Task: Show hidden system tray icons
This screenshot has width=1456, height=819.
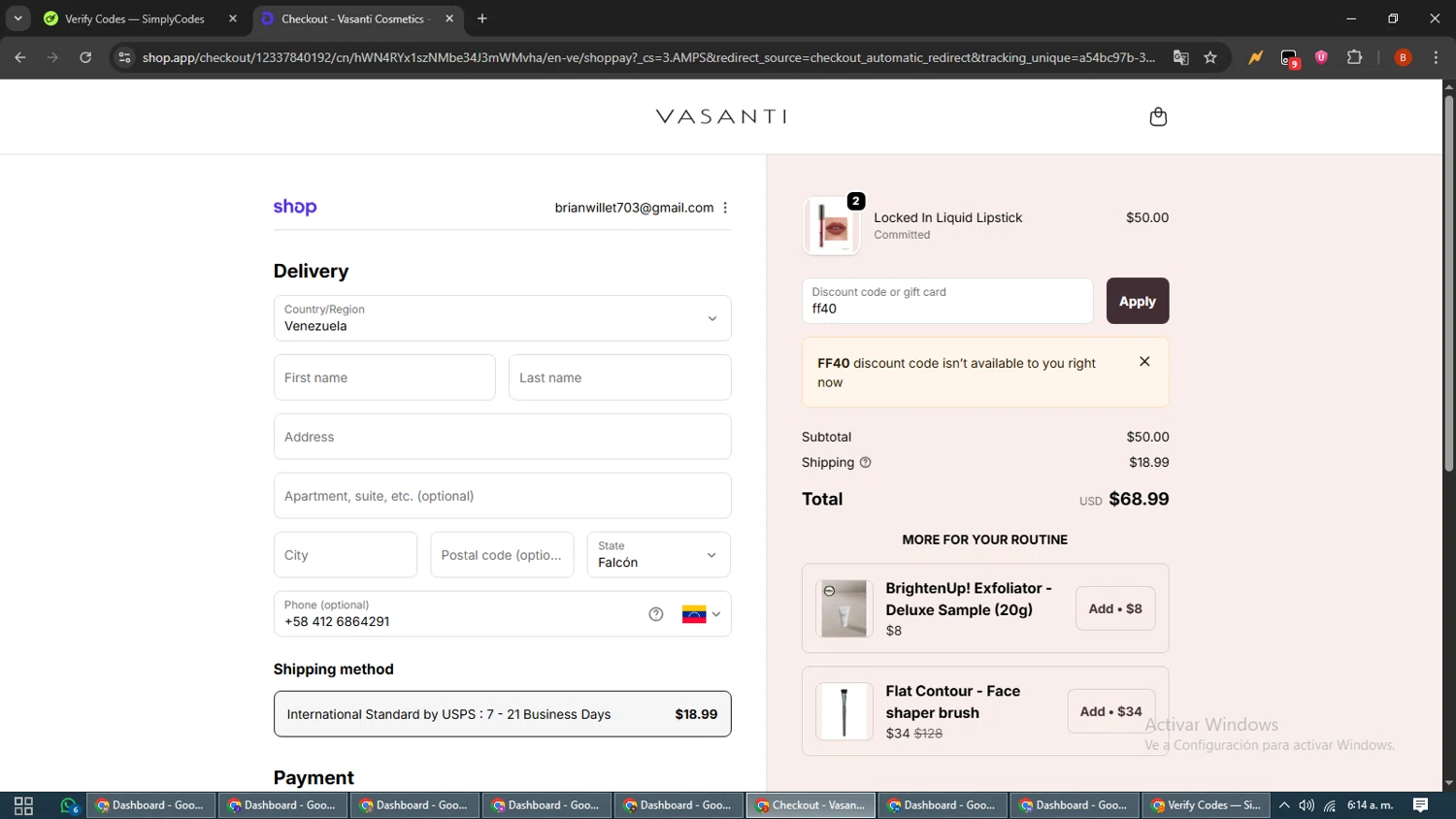Action: click(x=1284, y=805)
